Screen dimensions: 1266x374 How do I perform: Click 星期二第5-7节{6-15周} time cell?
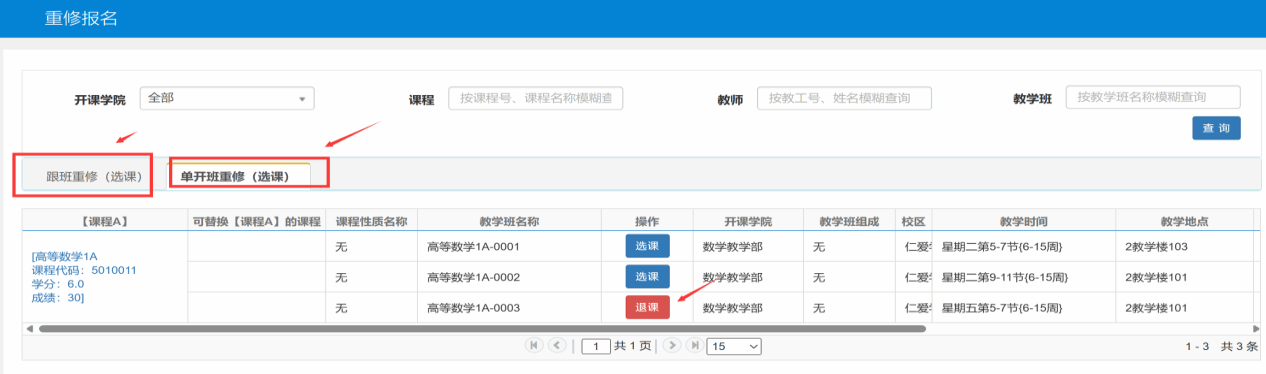click(x=1023, y=246)
